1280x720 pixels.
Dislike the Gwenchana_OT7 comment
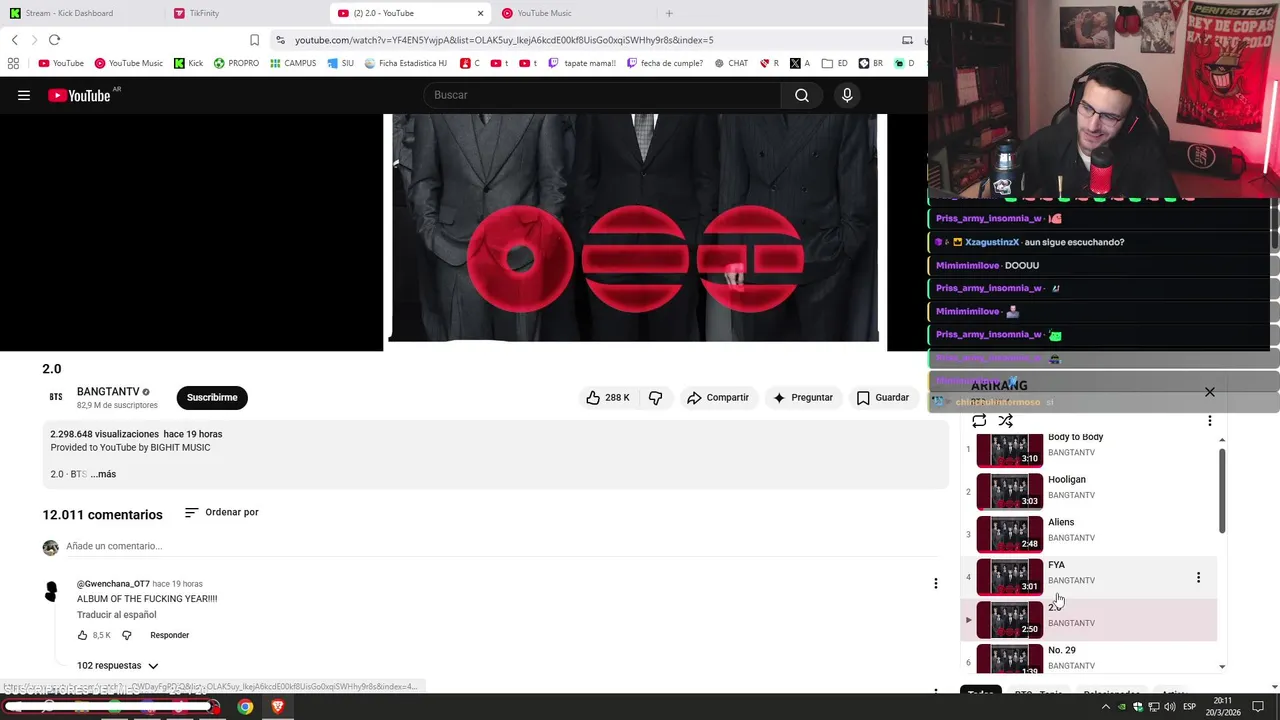point(126,635)
